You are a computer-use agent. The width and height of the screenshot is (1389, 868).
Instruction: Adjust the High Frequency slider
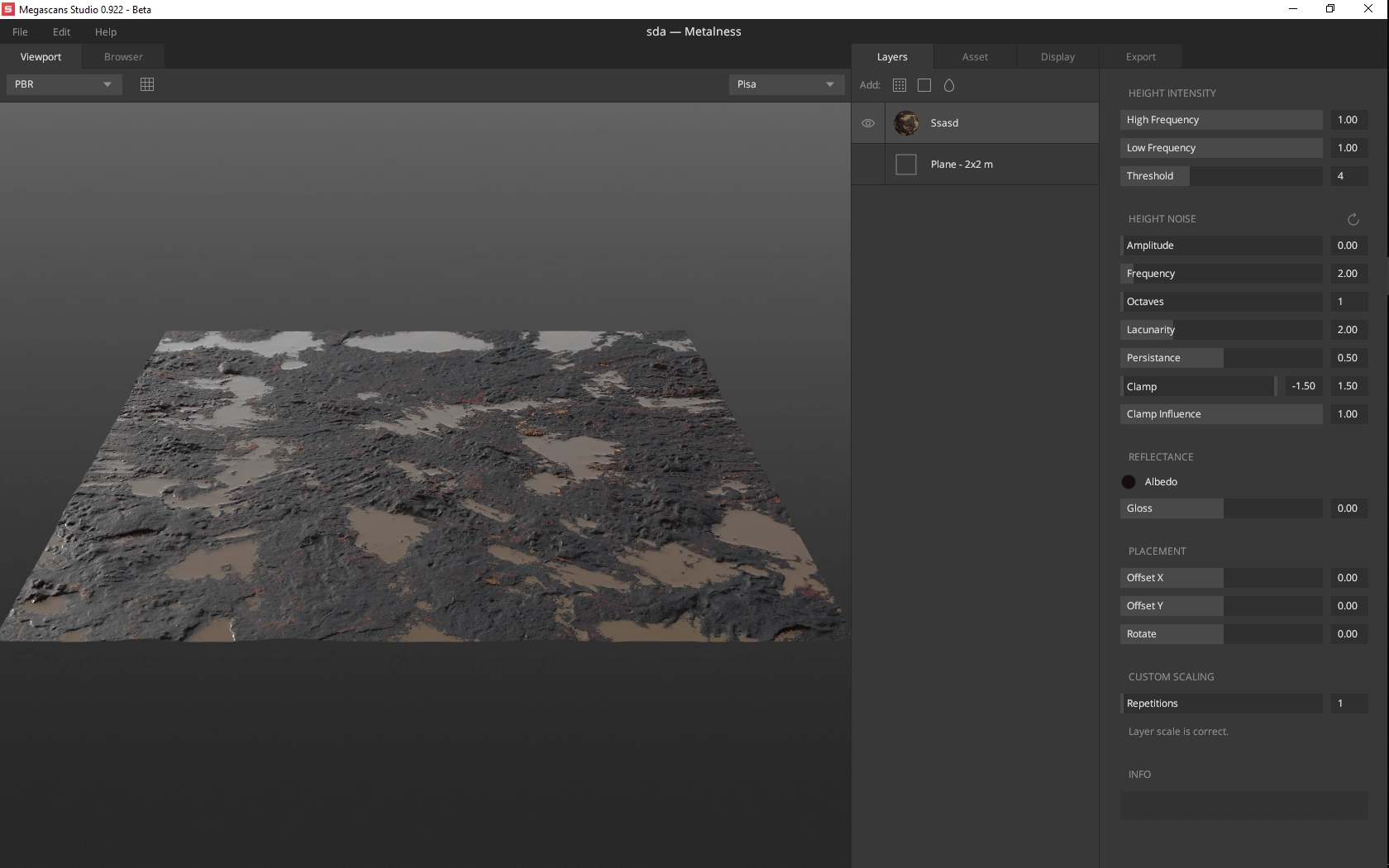(1221, 120)
